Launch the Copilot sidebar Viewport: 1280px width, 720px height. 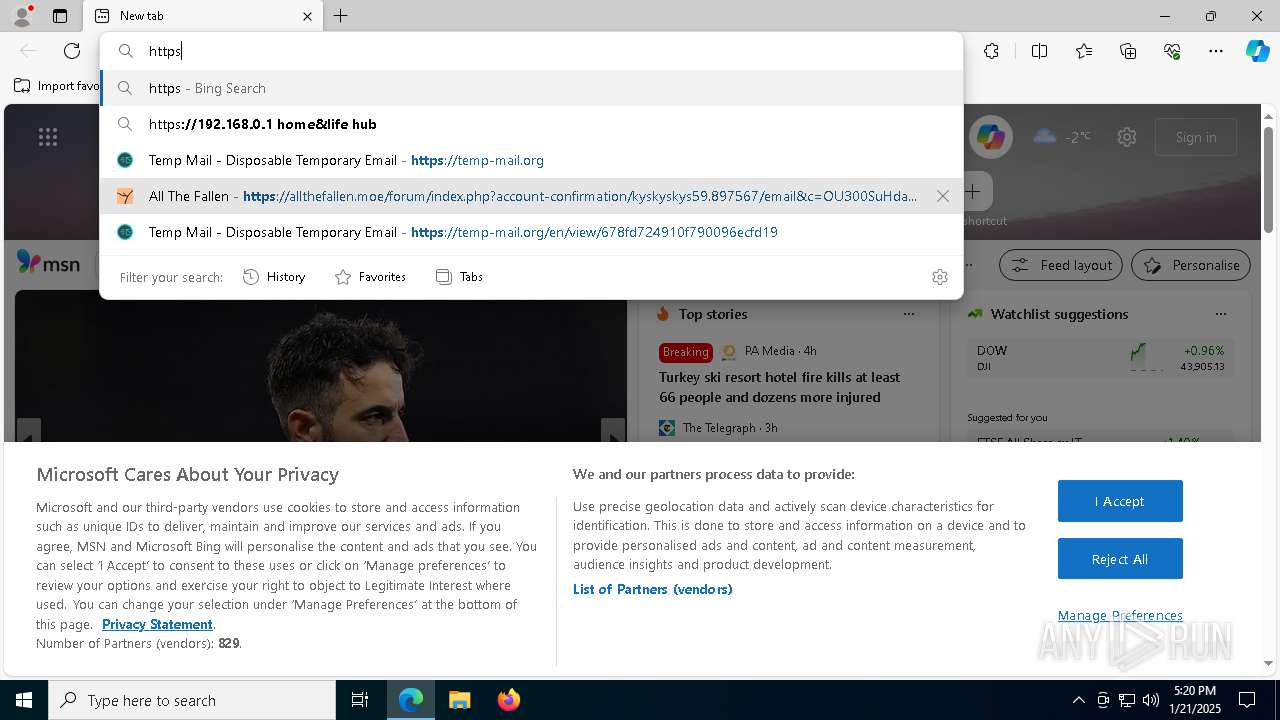(1257, 51)
